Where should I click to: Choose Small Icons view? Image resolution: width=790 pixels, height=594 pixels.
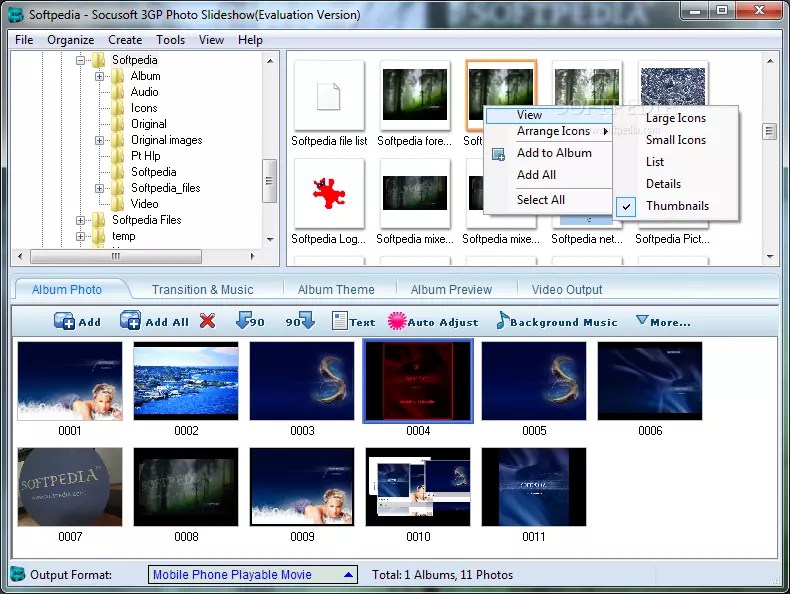[x=676, y=140]
